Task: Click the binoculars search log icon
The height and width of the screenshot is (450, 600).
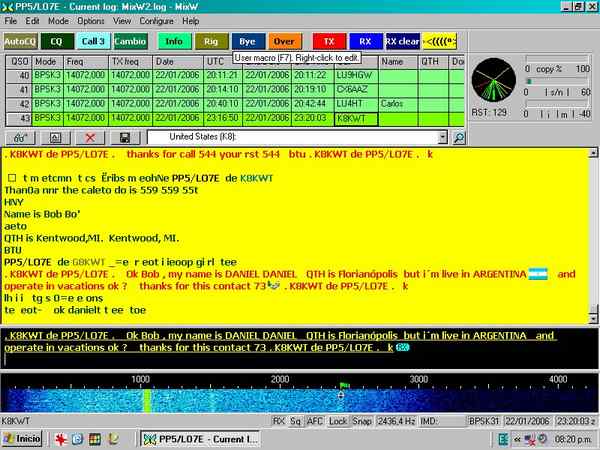Action: pos(20,138)
